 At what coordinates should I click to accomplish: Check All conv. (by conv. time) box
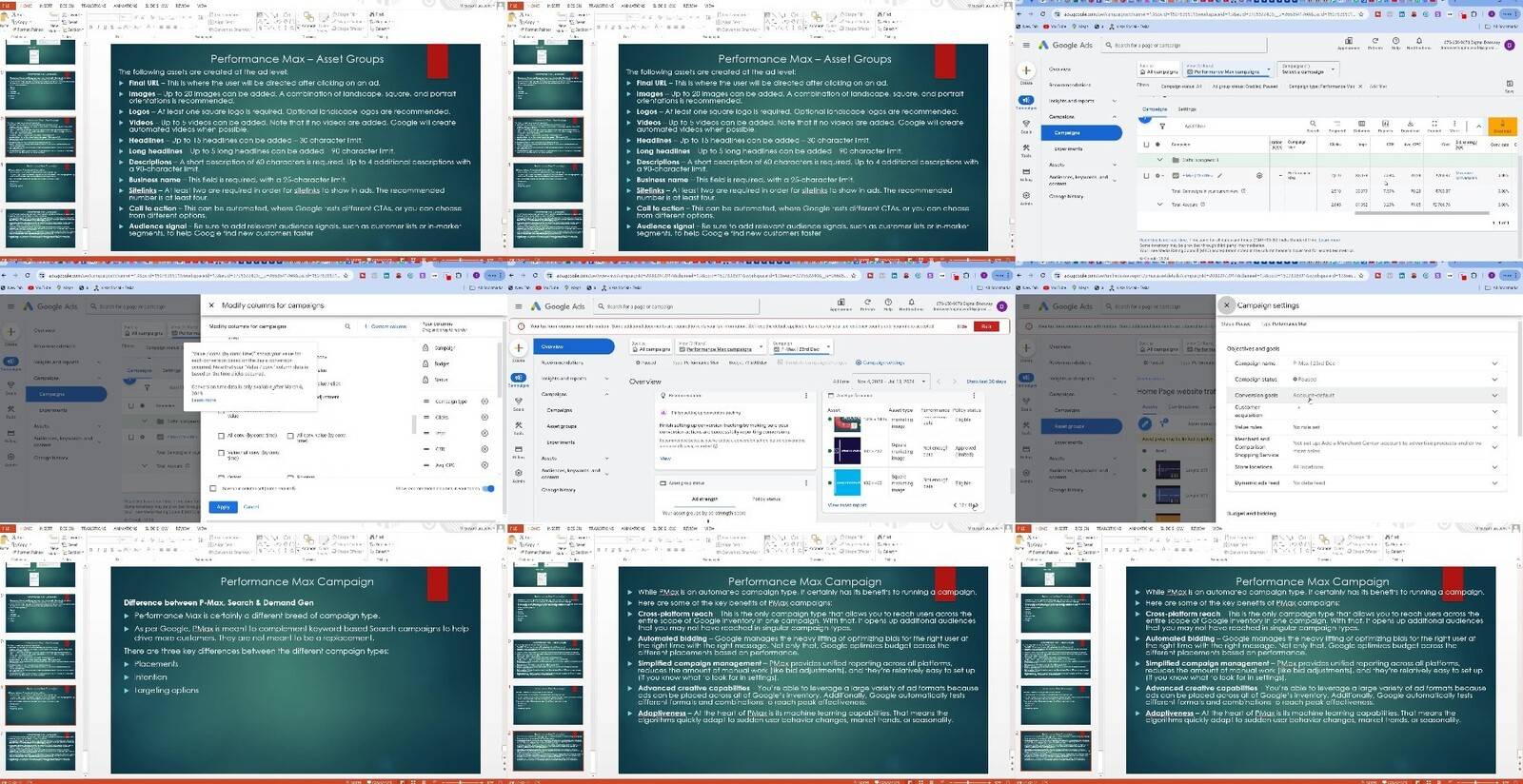(x=222, y=436)
